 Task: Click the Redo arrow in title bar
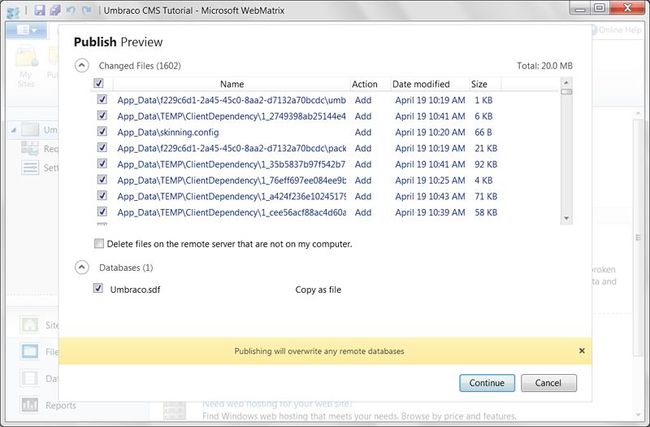87,10
